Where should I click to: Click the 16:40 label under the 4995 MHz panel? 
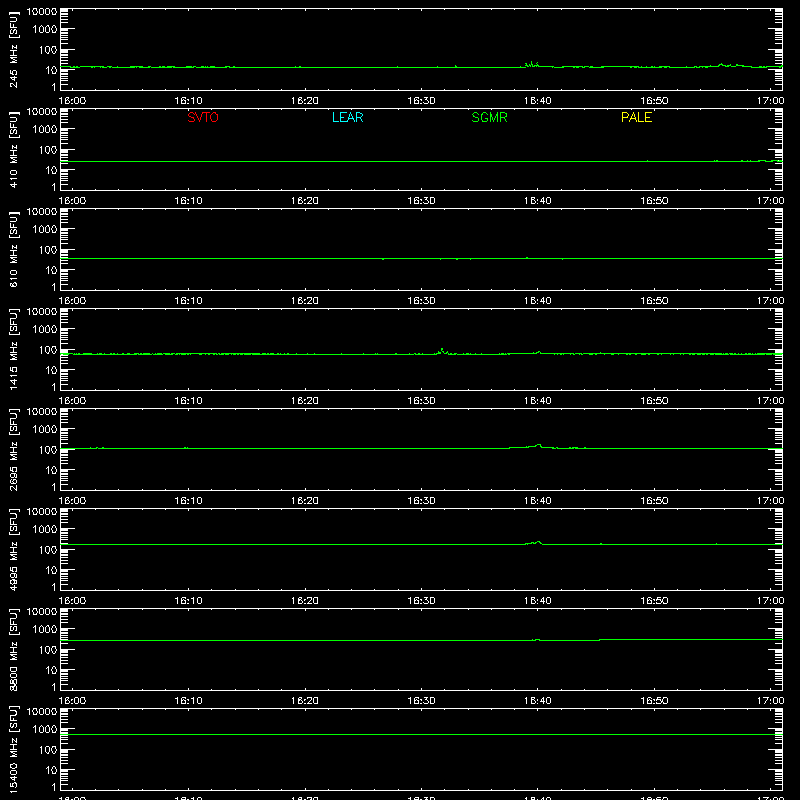pyautogui.click(x=538, y=601)
